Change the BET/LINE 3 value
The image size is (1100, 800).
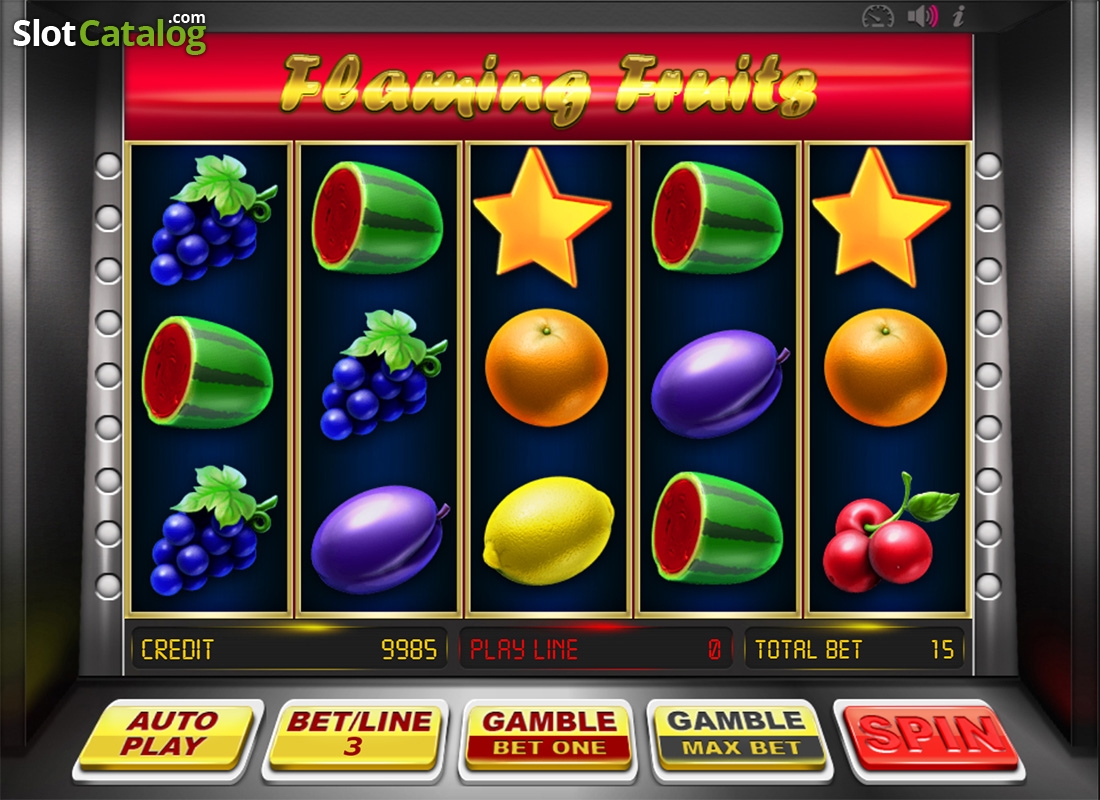[357, 735]
